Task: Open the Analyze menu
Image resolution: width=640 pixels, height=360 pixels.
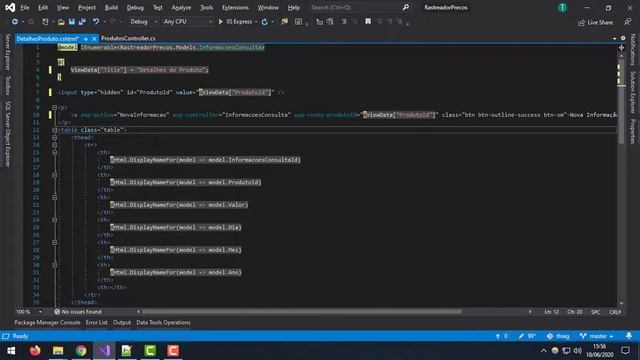Action: coord(181,7)
